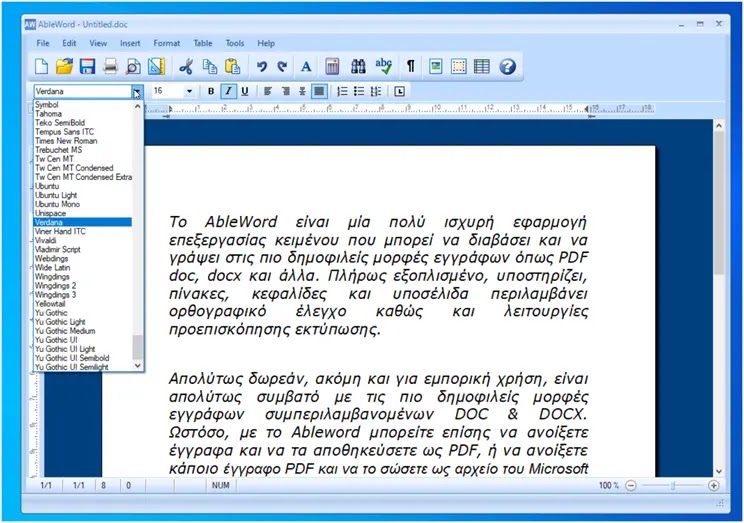
Task: Print the document with printer icon
Action: tap(110, 66)
